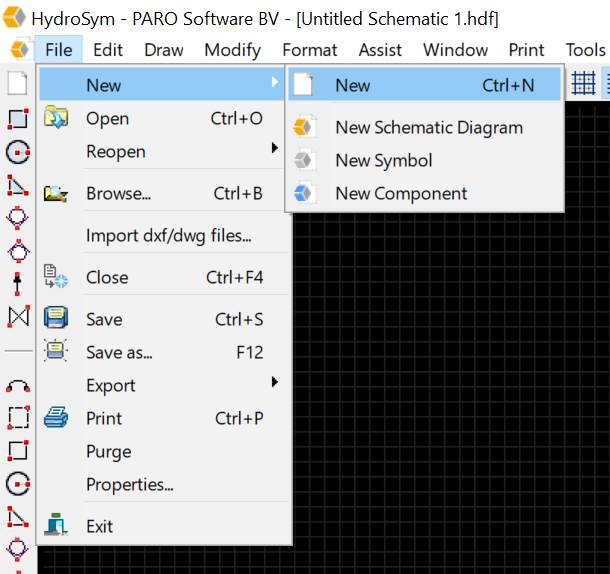Expand the Reopen submenu arrow
The image size is (610, 574).
coord(275,148)
